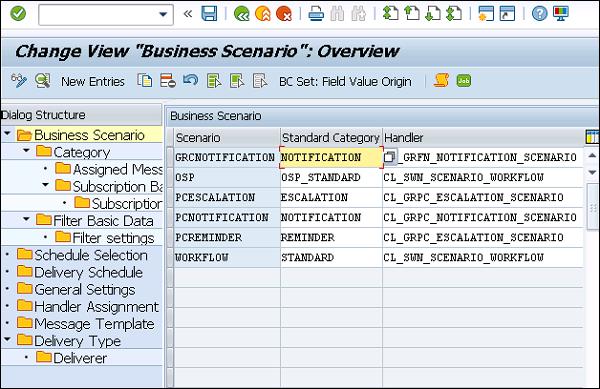Collapse the Filter Basic Data node

pos(26,219)
